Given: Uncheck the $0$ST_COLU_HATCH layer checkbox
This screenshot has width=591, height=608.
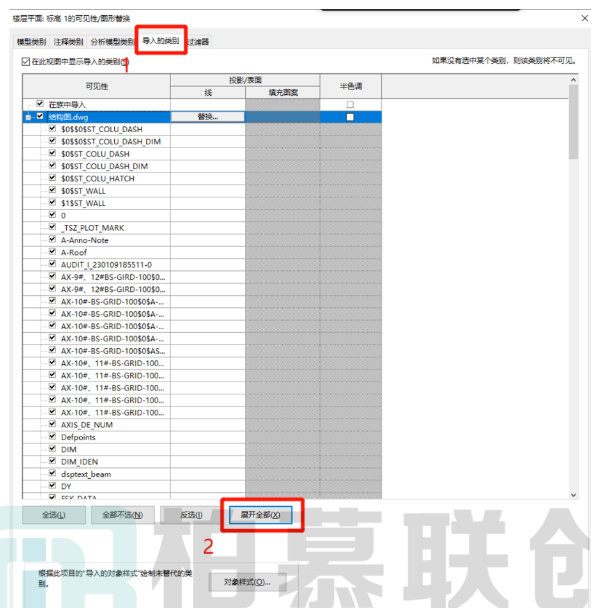Looking at the screenshot, I should point(52,178).
